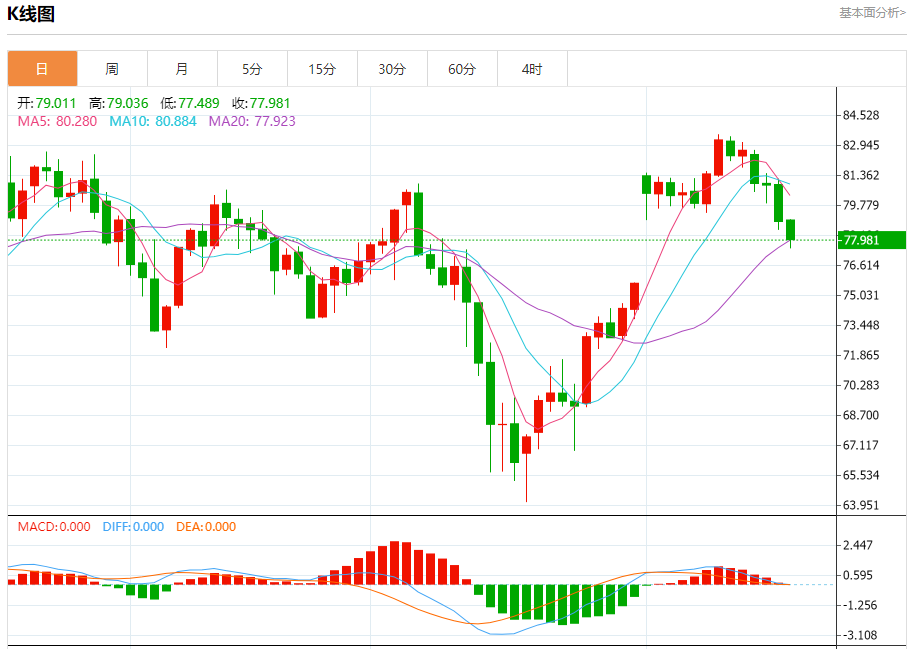917x649 pixels.
Task: Click the 79.779 price axis label
Action: pos(861,205)
